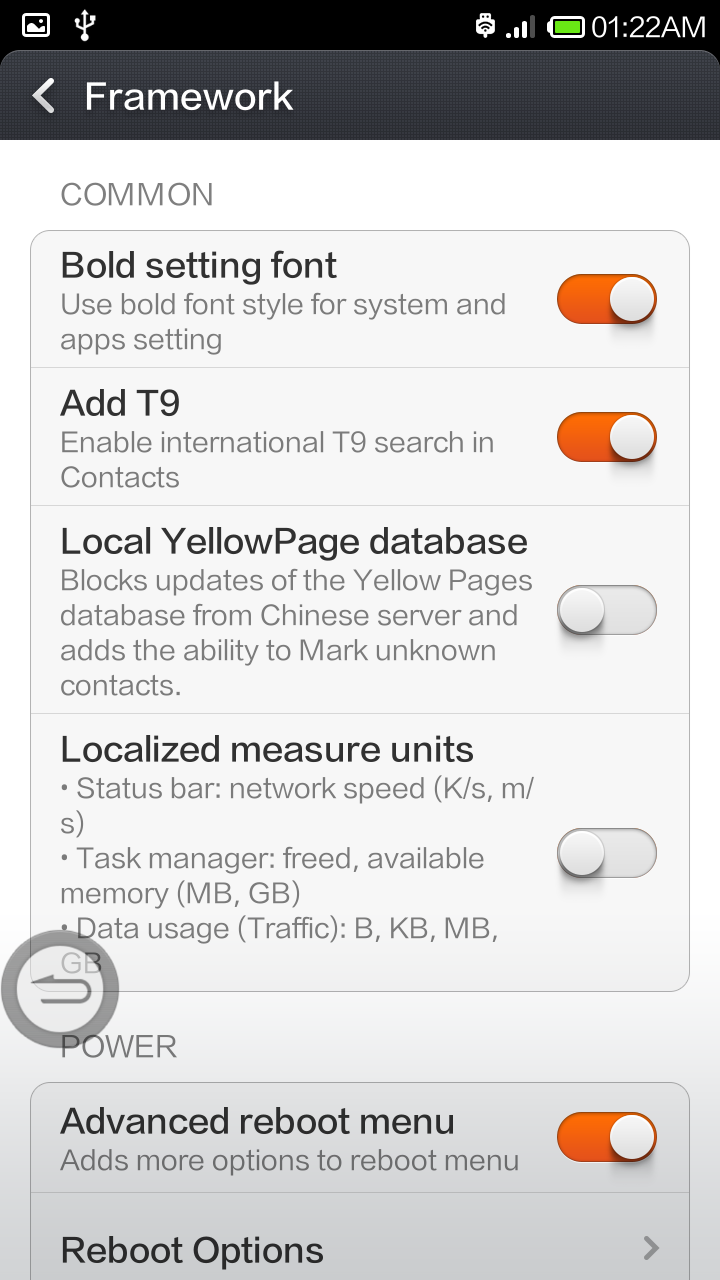This screenshot has height=1280, width=720.
Task: Tap the Wi-Fi status icon
Action: point(485,26)
